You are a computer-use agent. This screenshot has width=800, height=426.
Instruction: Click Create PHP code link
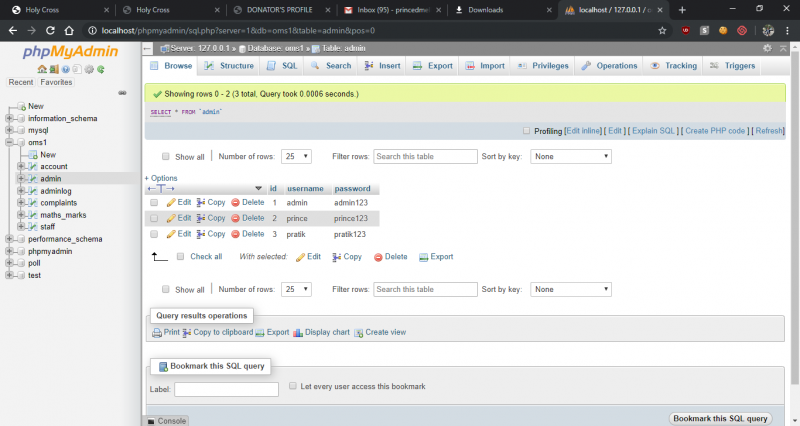tap(715, 131)
